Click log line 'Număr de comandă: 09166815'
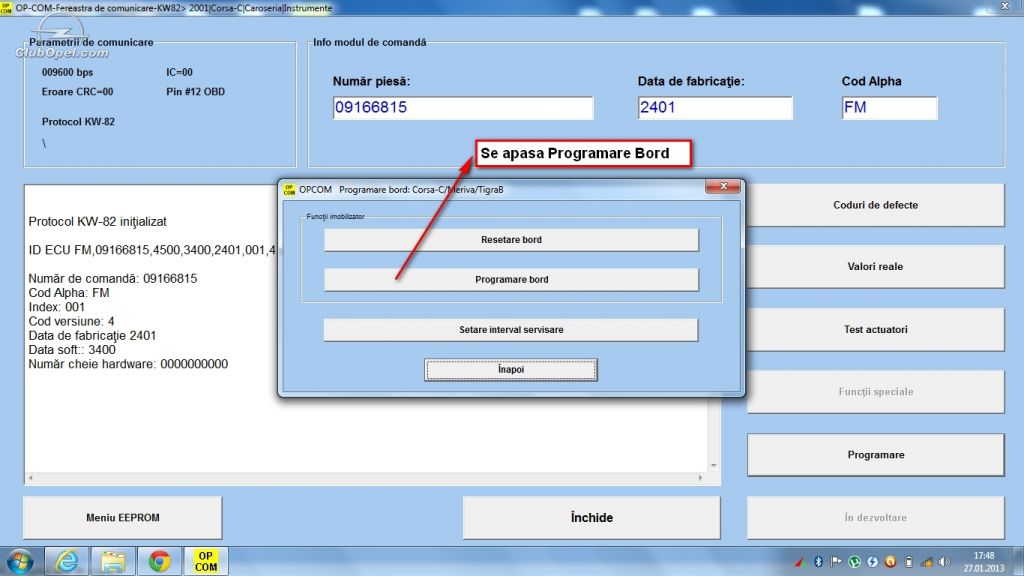Viewport: 1024px width, 576px height. [x=112, y=279]
